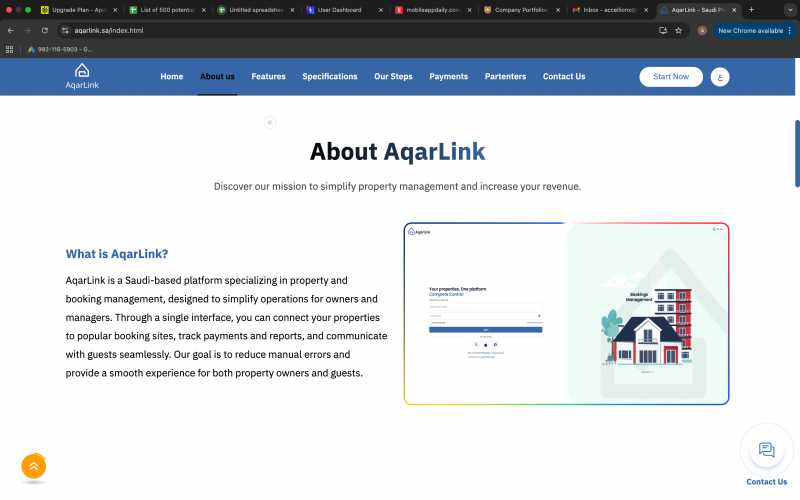Click the browser back arrow

pos(11,31)
